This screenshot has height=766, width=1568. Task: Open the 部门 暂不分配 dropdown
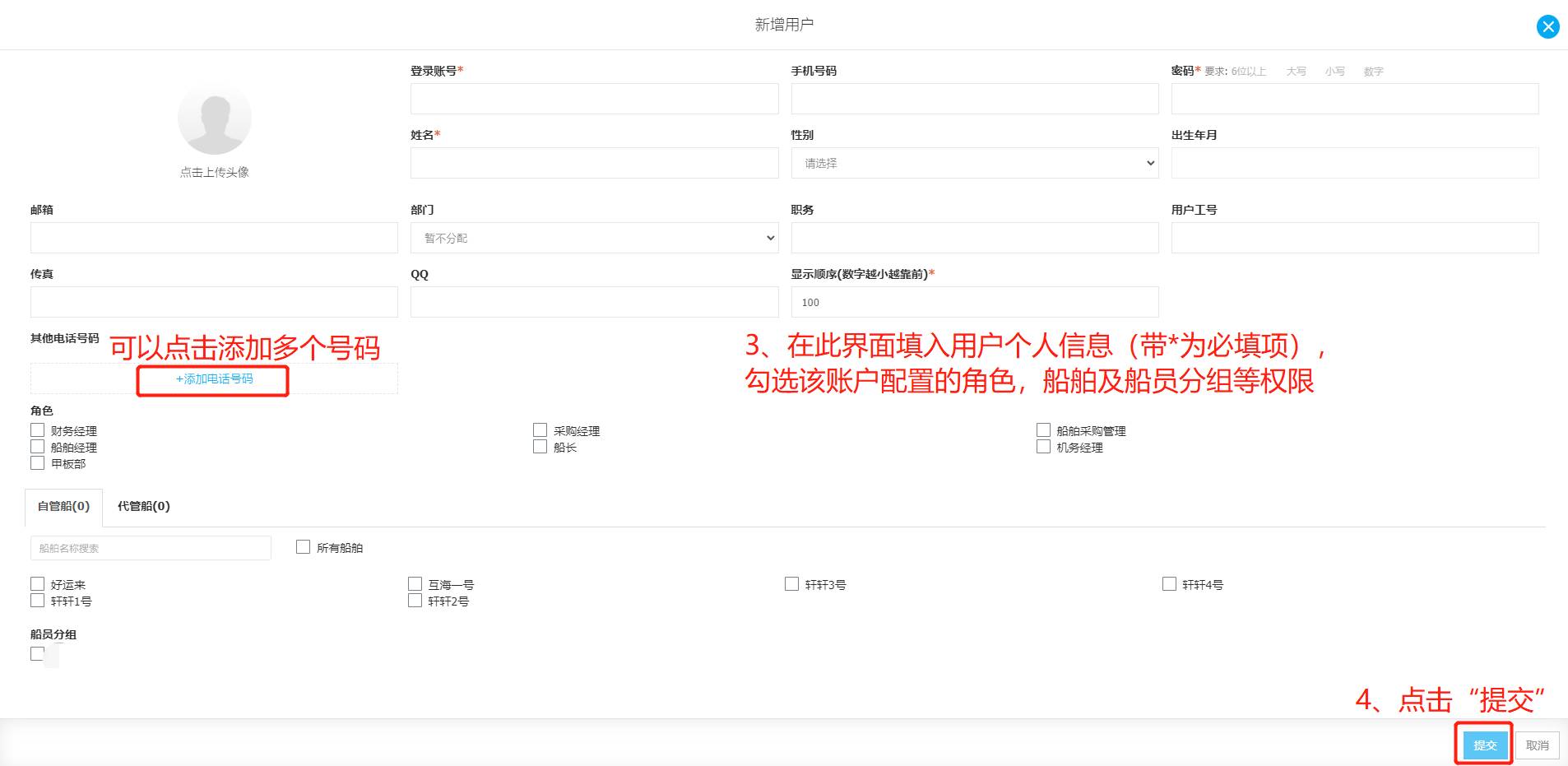[594, 238]
